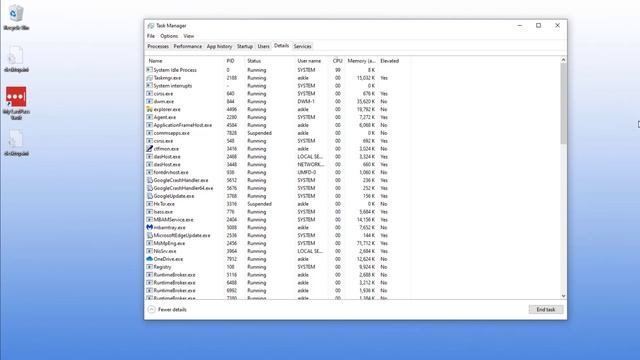Click the fontdrvhost.exe process icon
Image resolution: width=640 pixels, height=360 pixels.
(149, 172)
